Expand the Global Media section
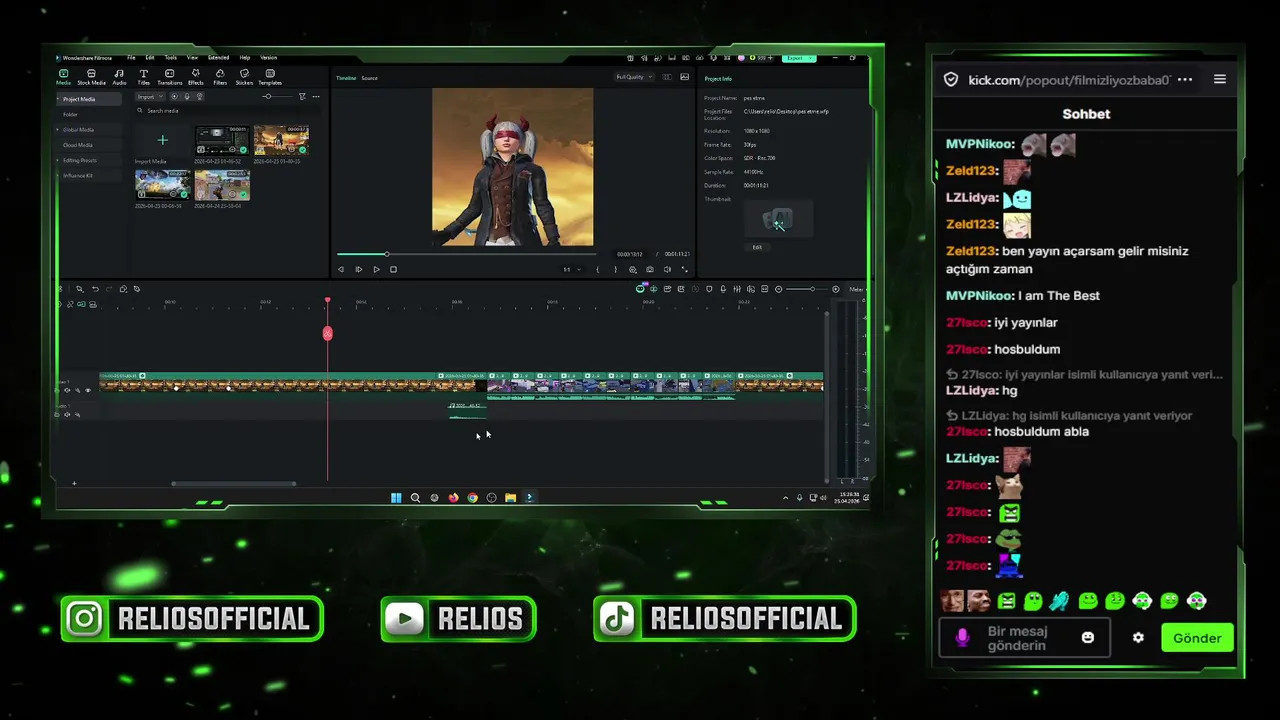The width and height of the screenshot is (1280, 720). click(58, 130)
